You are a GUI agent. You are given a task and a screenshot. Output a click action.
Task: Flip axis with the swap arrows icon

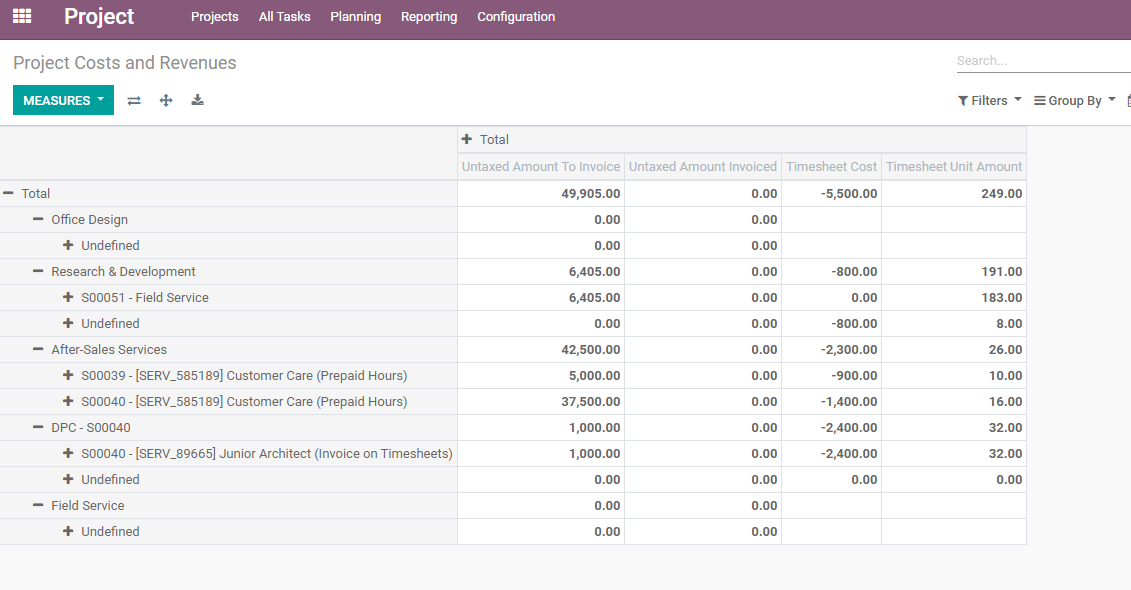tap(134, 100)
